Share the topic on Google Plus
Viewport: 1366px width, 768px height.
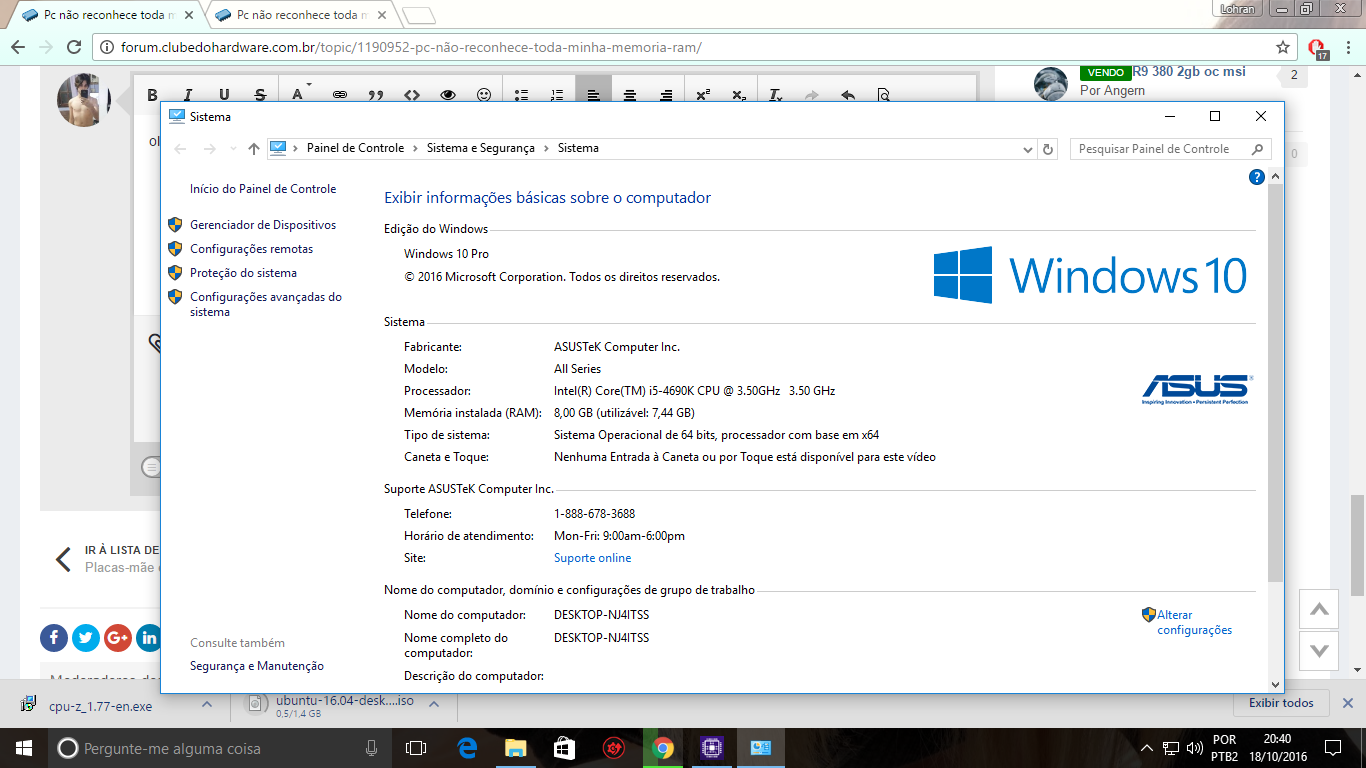coord(118,637)
